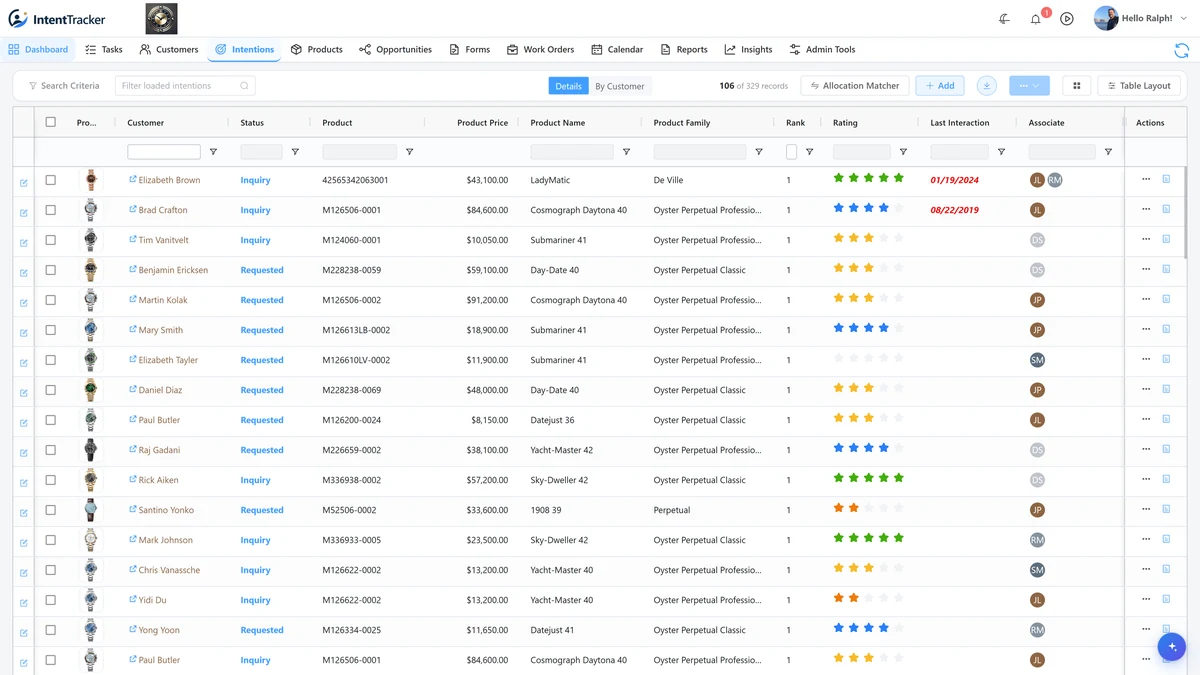This screenshot has height=675, width=1200.
Task: Open the Work Orders tab
Action: click(x=540, y=49)
